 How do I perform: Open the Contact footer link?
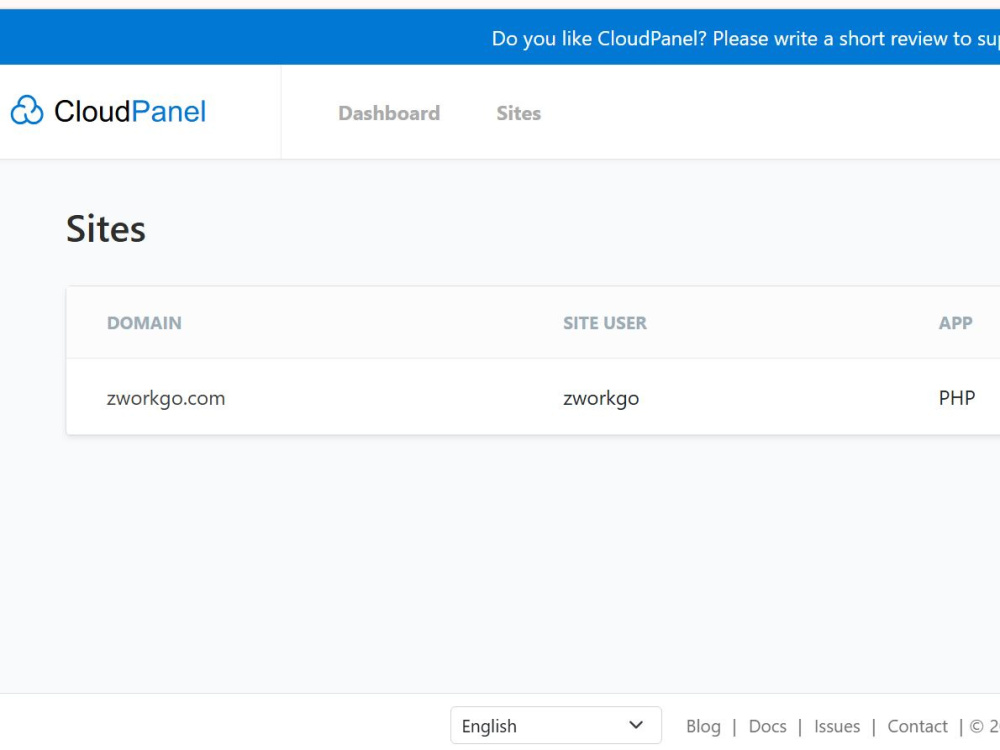click(917, 726)
